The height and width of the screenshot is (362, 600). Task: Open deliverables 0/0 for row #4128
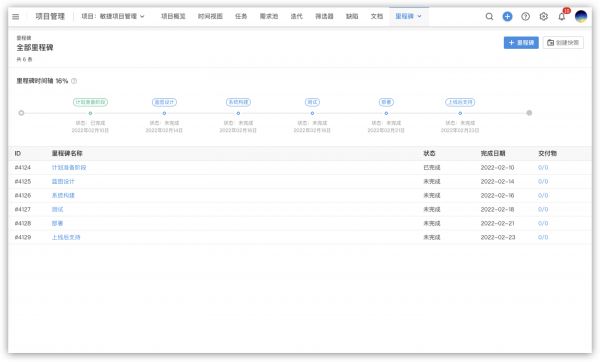543,223
